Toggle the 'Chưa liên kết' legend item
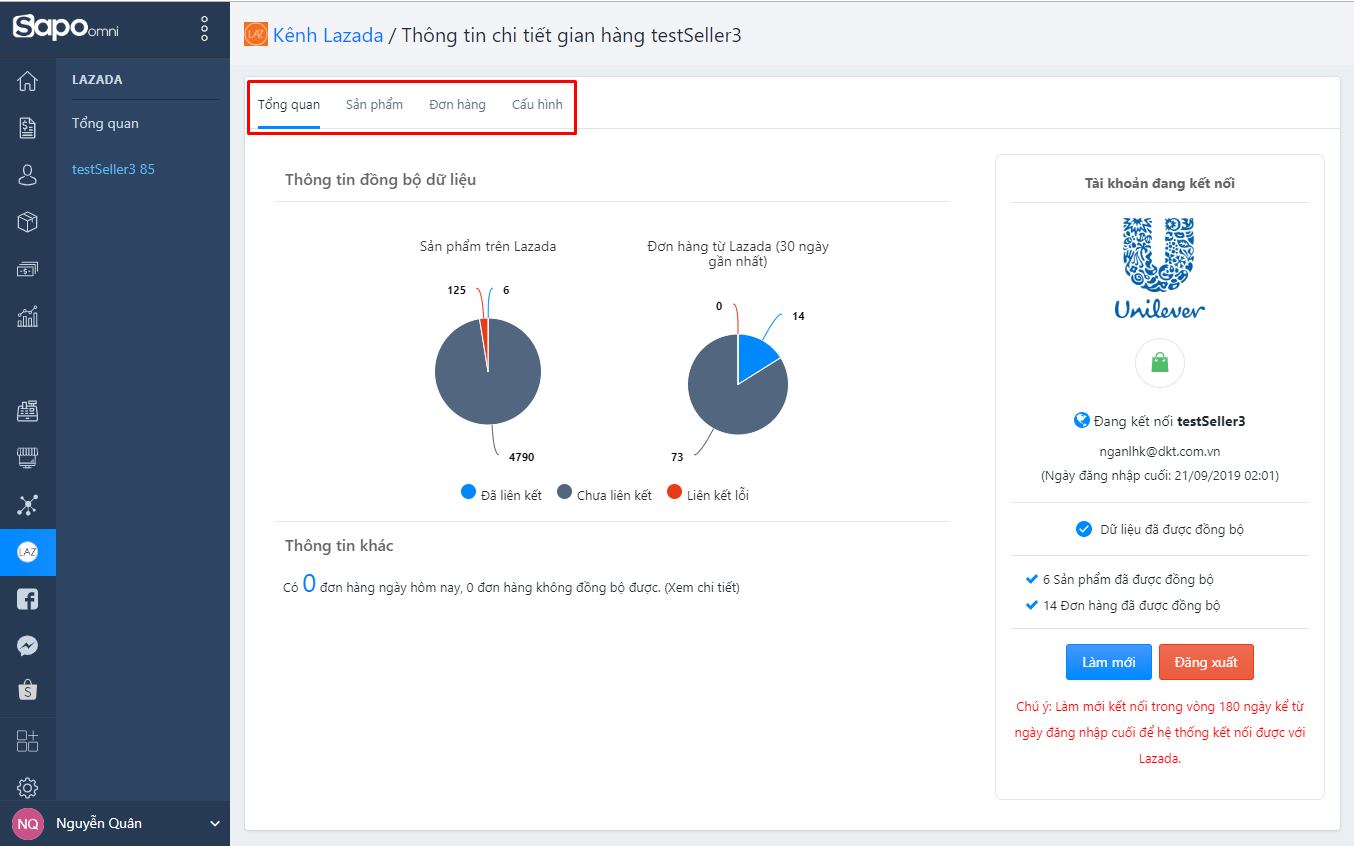Screen dimensions: 1354x846 tap(604, 494)
